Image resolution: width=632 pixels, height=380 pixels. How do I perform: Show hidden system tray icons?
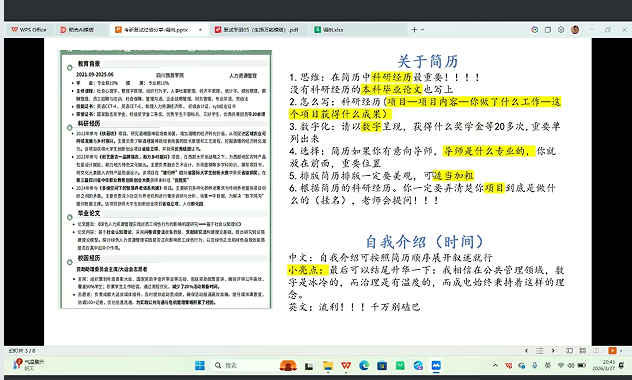pos(495,365)
